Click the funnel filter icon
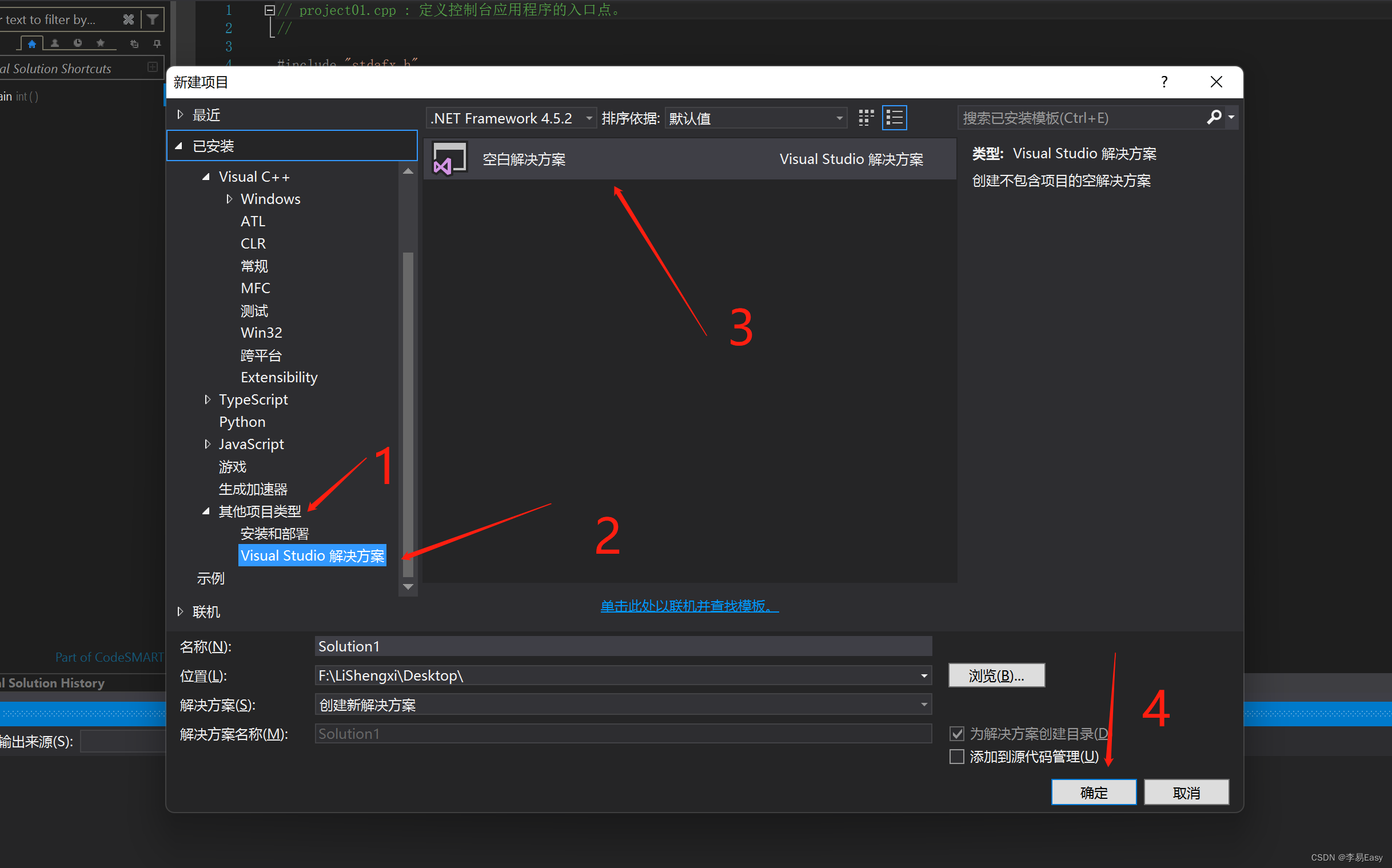 point(152,19)
